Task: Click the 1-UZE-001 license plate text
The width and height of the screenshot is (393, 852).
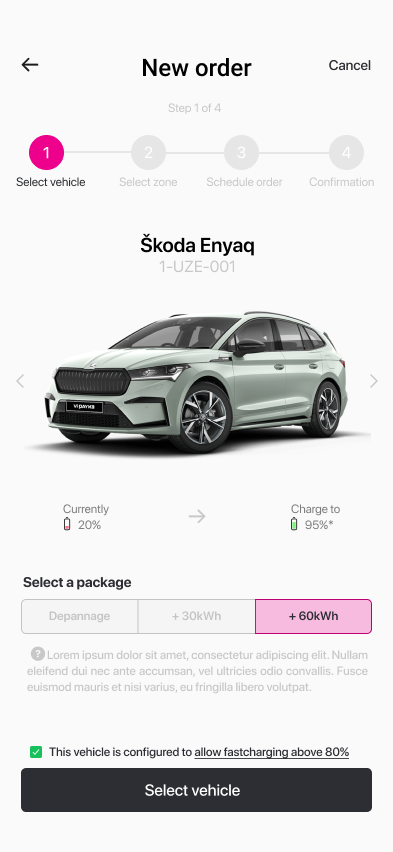Action: point(197,267)
